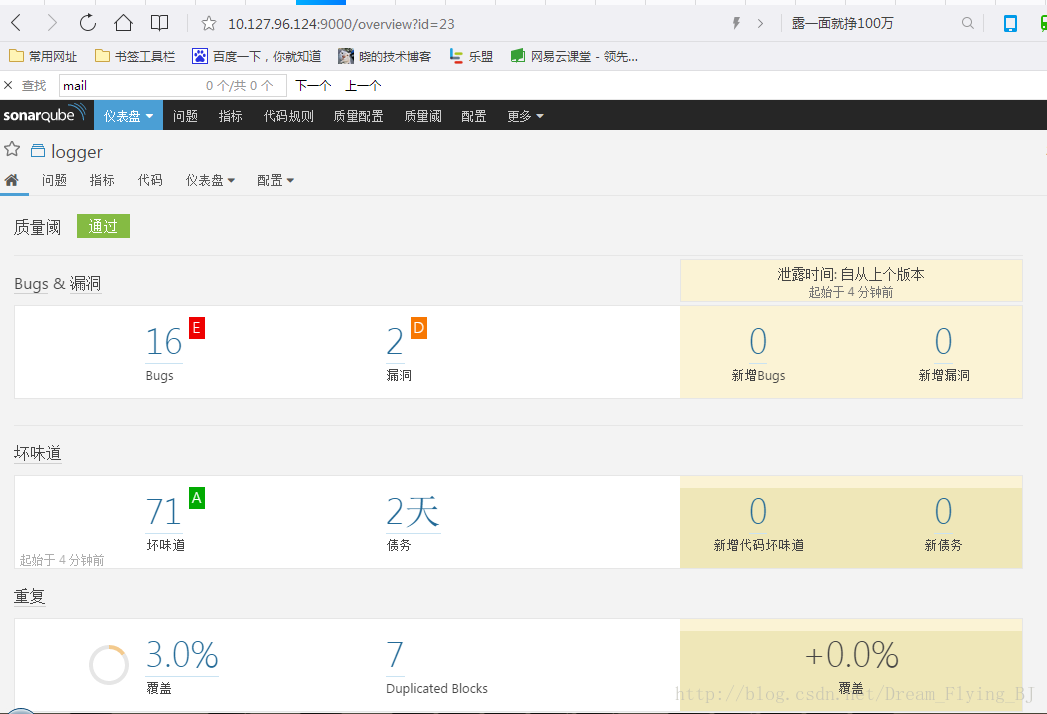Select the 代码规则 navigation item
This screenshot has width=1047, height=714.
click(288, 115)
